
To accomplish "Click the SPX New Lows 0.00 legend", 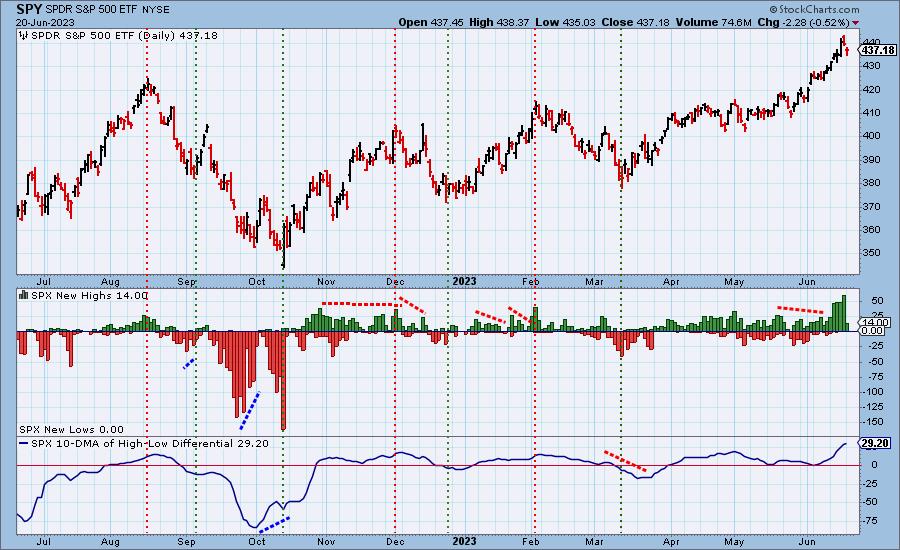I will [71, 429].
